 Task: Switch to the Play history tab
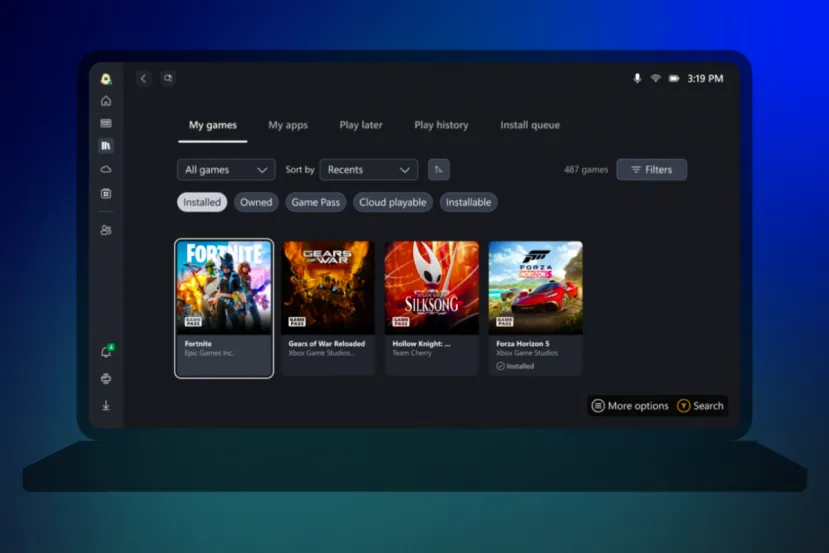441,125
